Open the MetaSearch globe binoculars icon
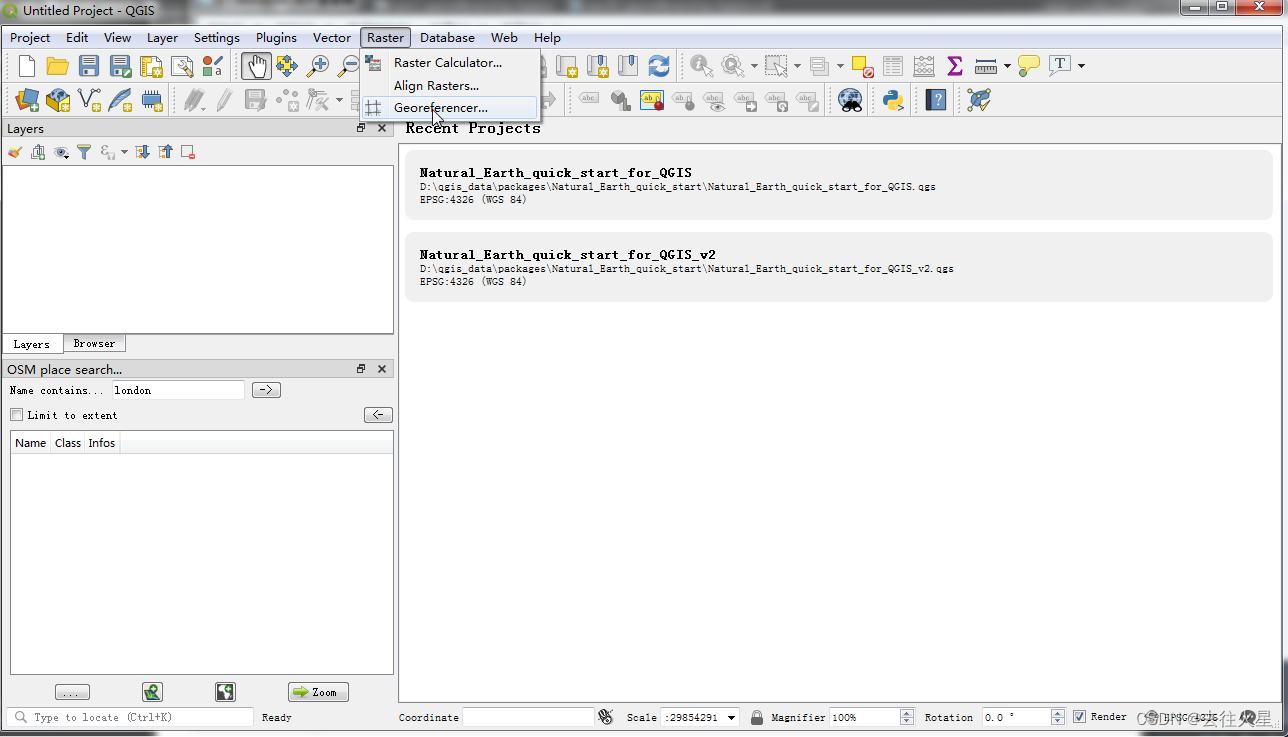Image resolution: width=1288 pixels, height=737 pixels. coord(850,100)
